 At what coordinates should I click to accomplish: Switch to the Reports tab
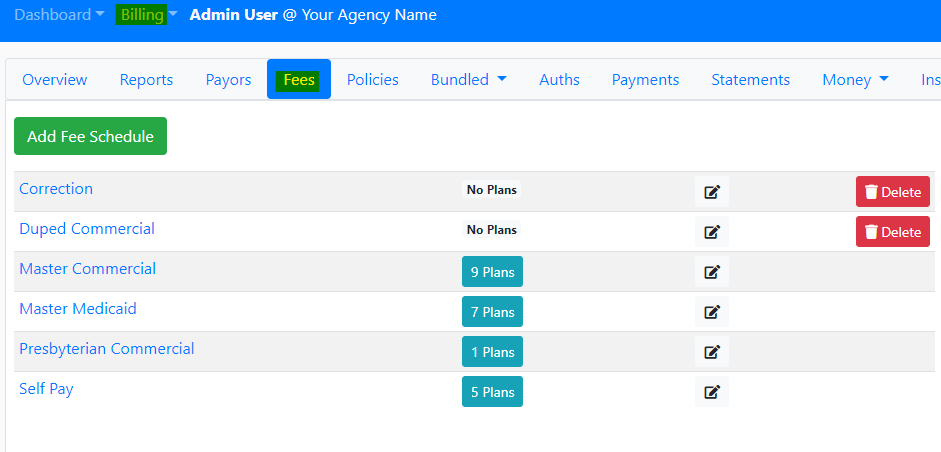point(146,79)
